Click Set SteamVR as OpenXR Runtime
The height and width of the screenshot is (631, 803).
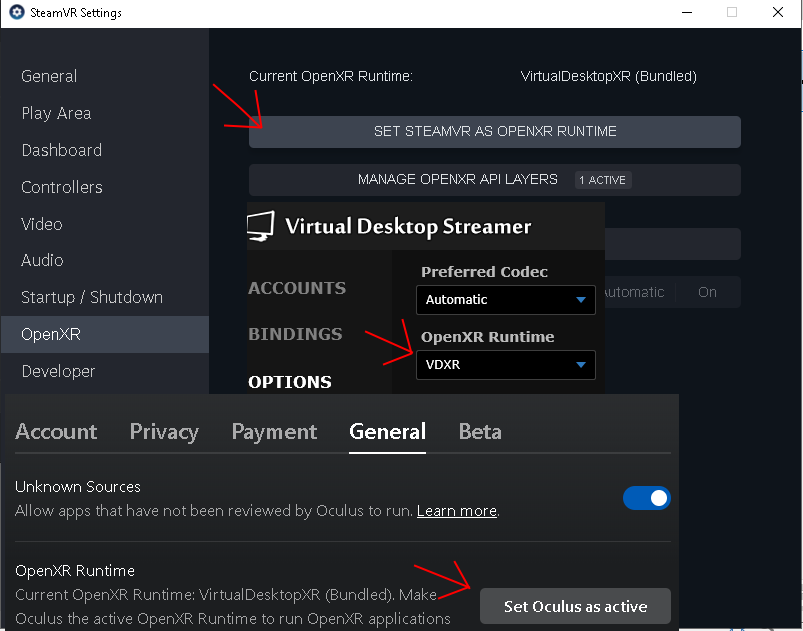[493, 131]
